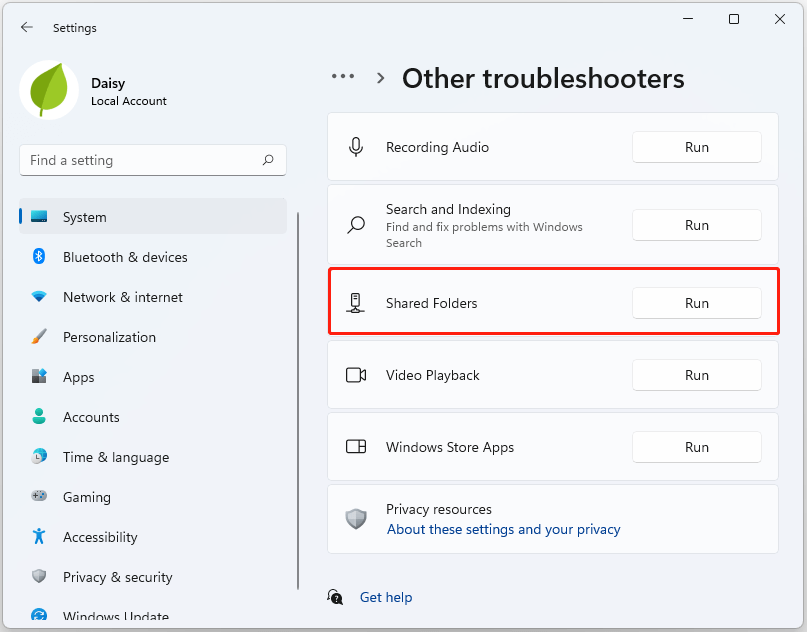
Task: Click the Privacy & security shield icon
Action: click(39, 577)
